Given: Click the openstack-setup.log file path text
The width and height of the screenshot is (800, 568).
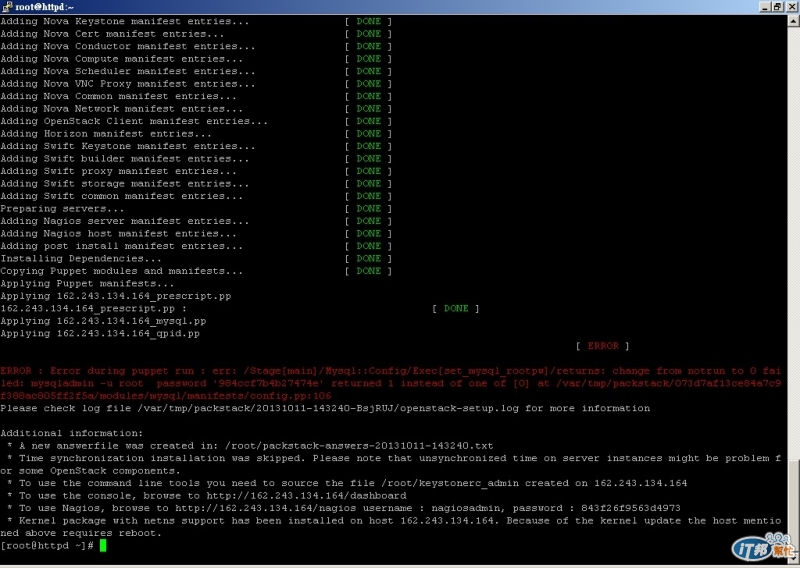Looking at the screenshot, I should coord(328,408).
